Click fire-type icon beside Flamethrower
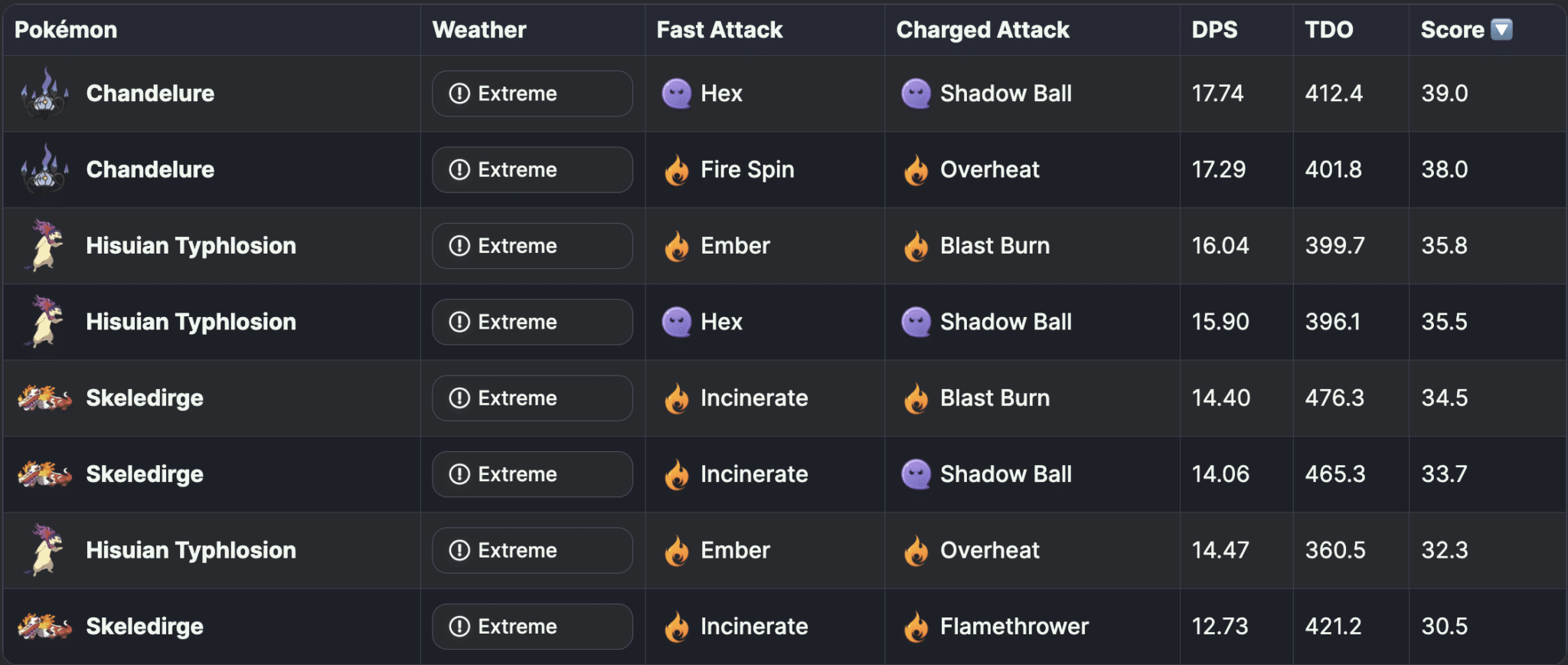The width and height of the screenshot is (1568, 665). pos(916,627)
